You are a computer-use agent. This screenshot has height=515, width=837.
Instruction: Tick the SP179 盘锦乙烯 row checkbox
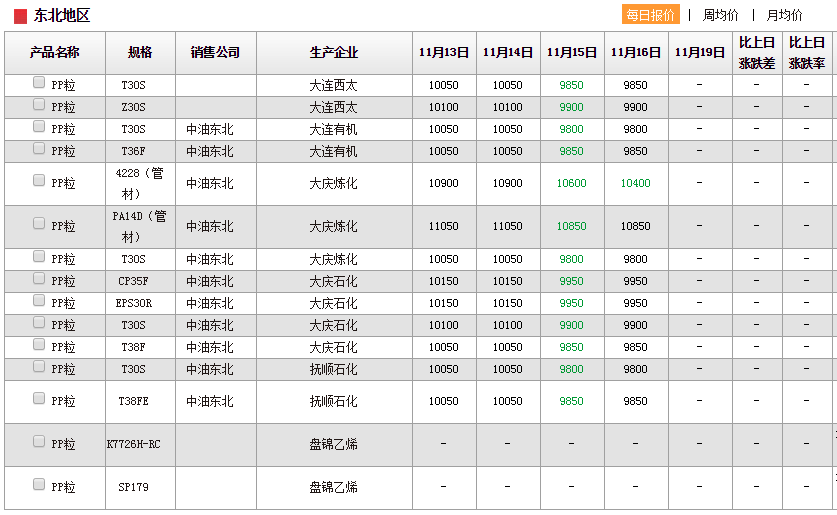[38, 484]
